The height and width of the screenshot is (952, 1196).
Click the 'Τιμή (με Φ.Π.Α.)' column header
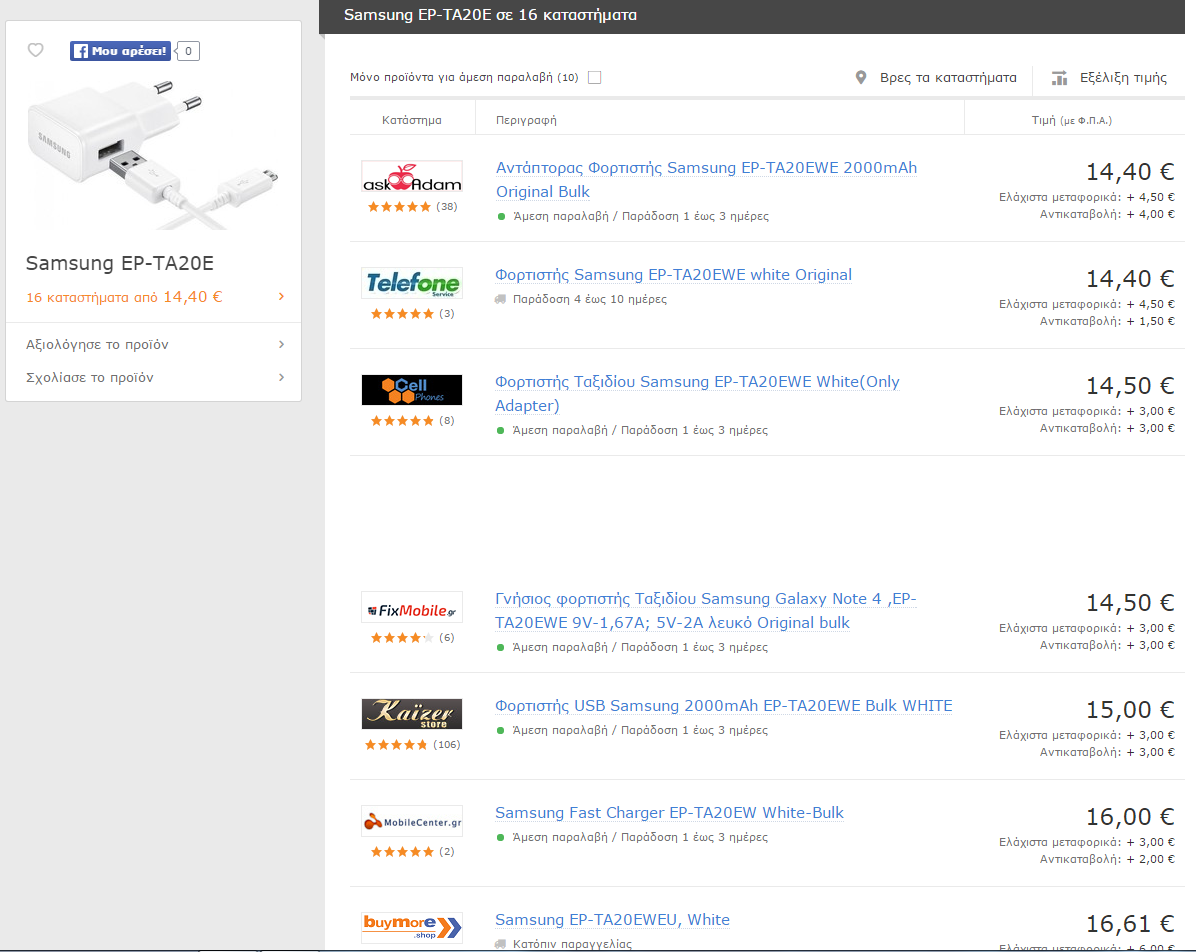coord(1072,121)
